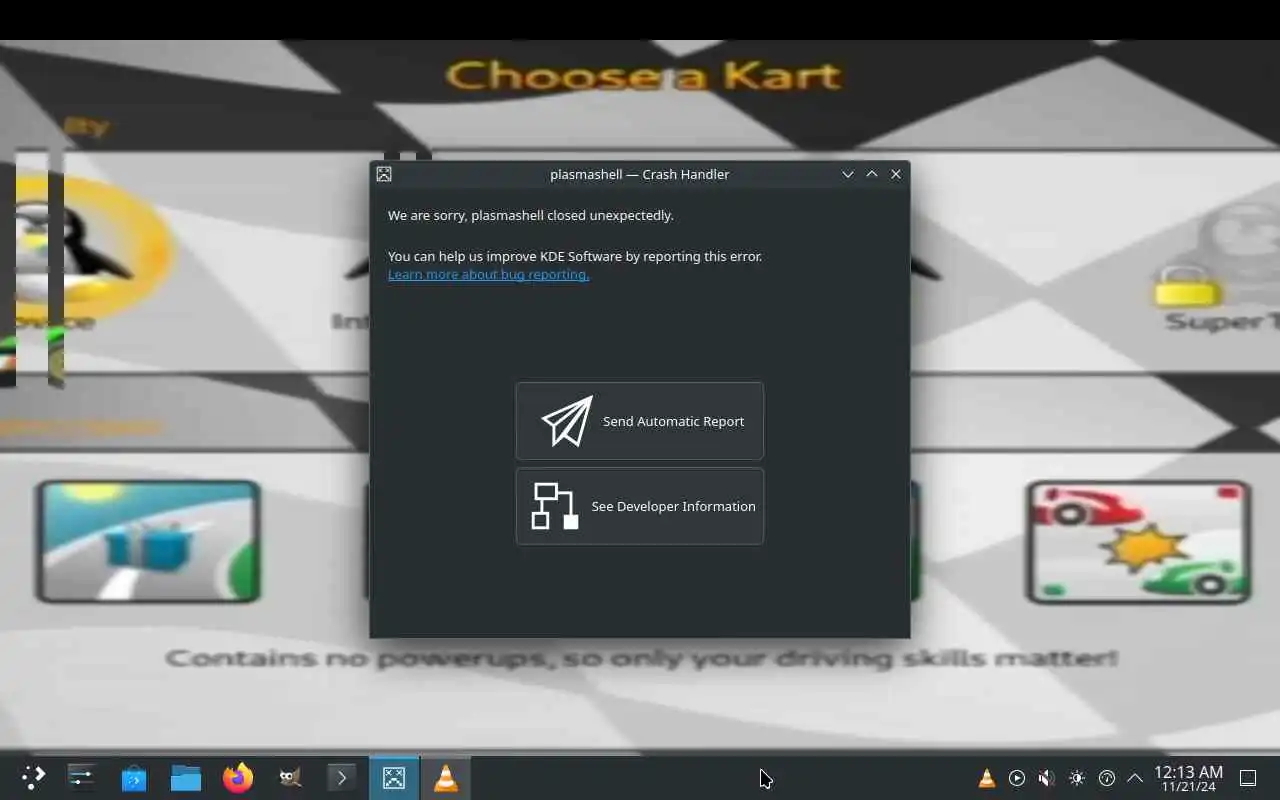Select the red and green karts battle thumbnail

1138,541
